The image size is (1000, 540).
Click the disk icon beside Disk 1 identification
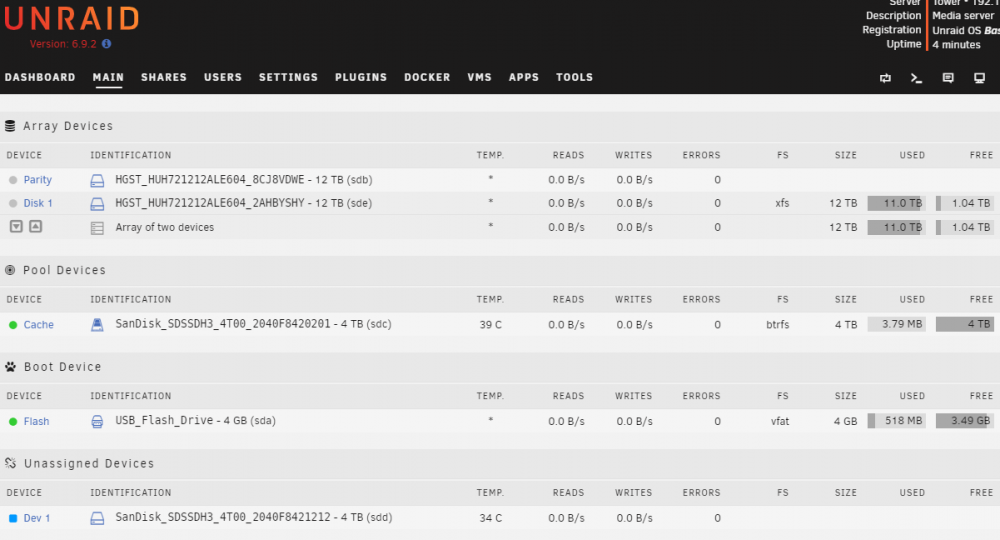tap(97, 204)
